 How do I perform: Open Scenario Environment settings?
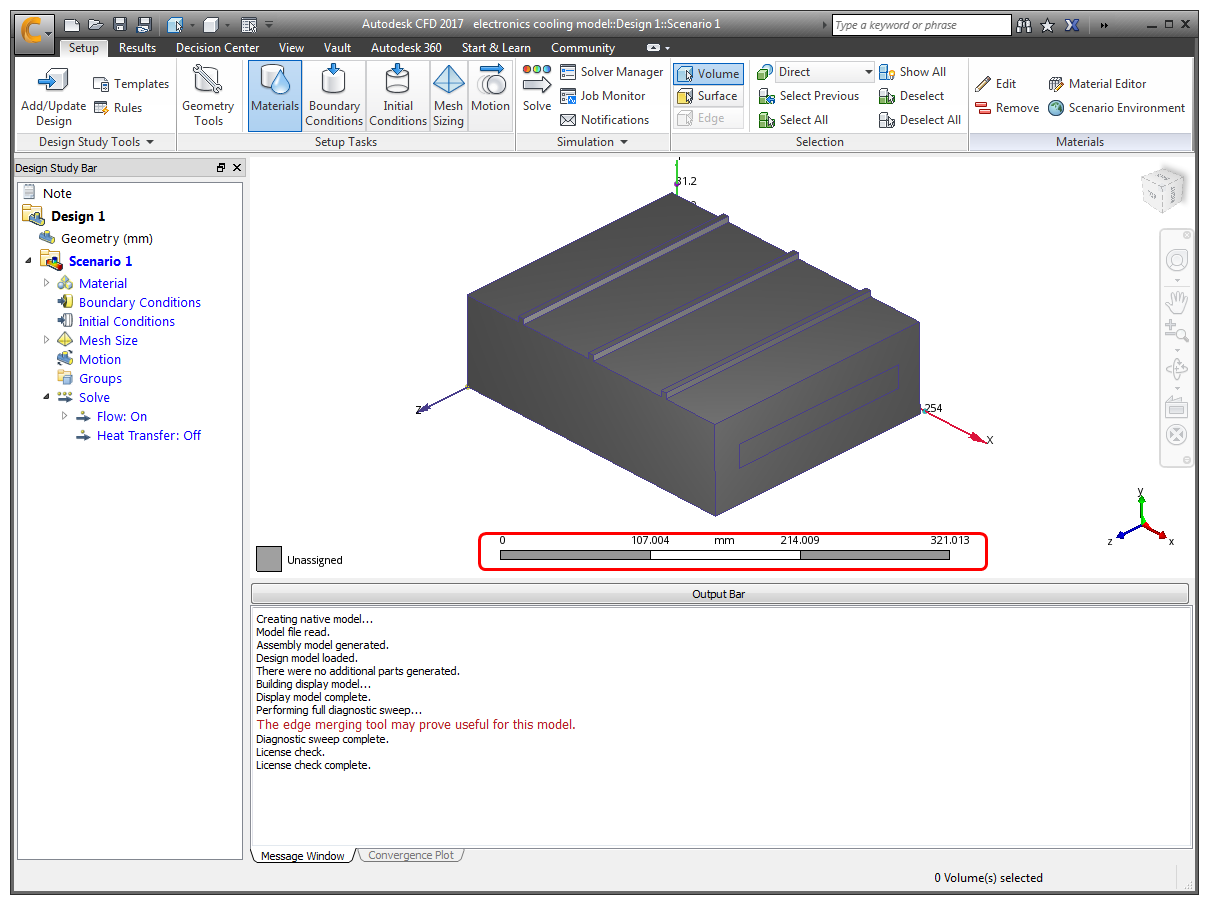(x=1116, y=108)
